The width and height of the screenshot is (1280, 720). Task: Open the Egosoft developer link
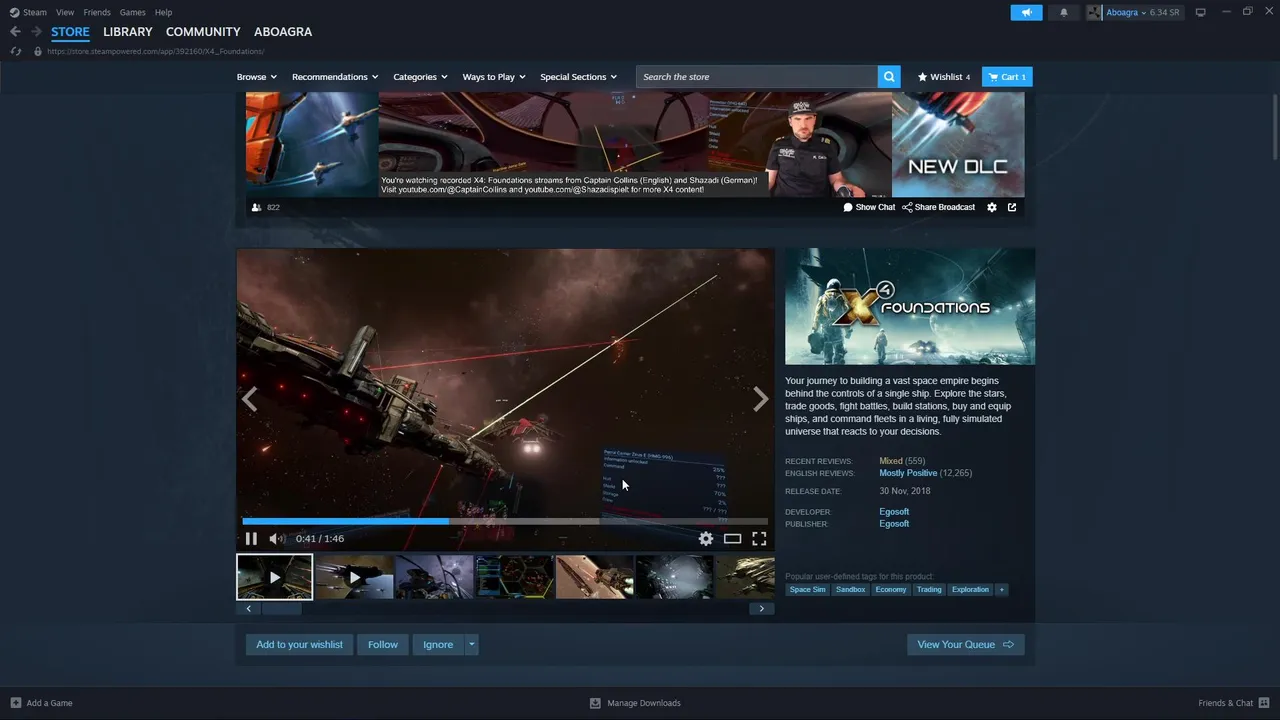pos(894,511)
